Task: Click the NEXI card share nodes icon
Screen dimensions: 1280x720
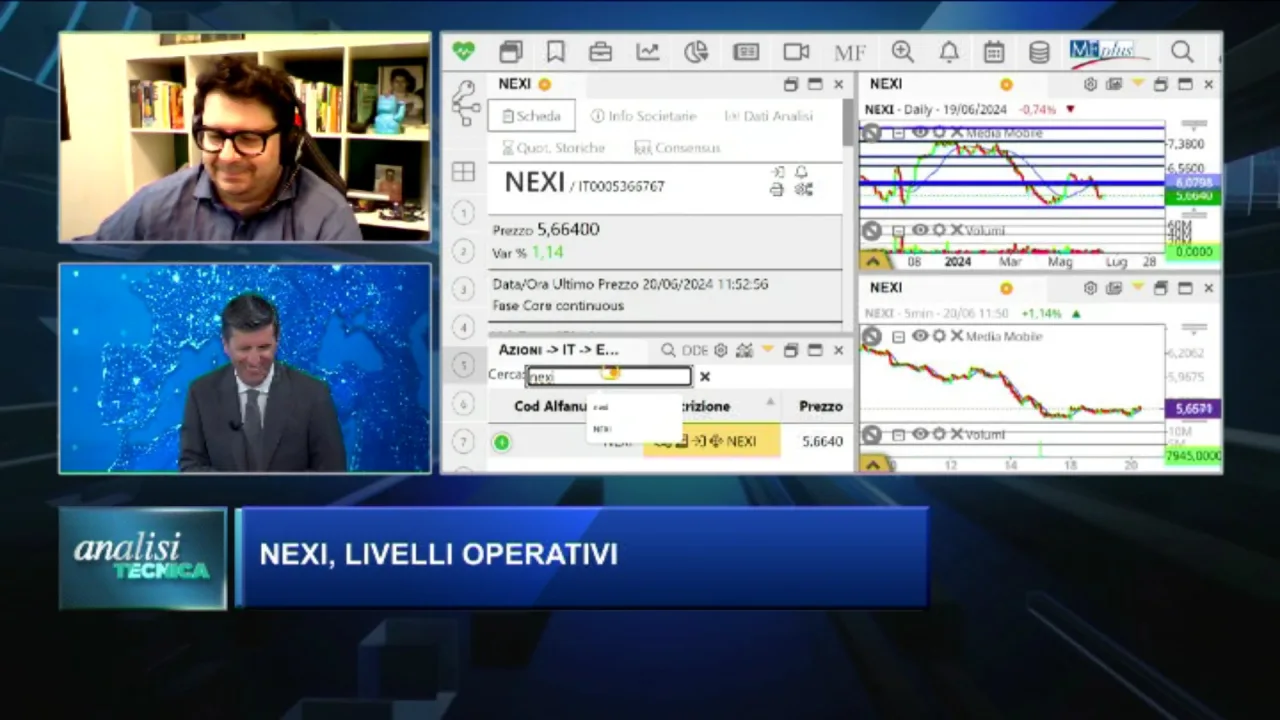Action: click(x=803, y=189)
